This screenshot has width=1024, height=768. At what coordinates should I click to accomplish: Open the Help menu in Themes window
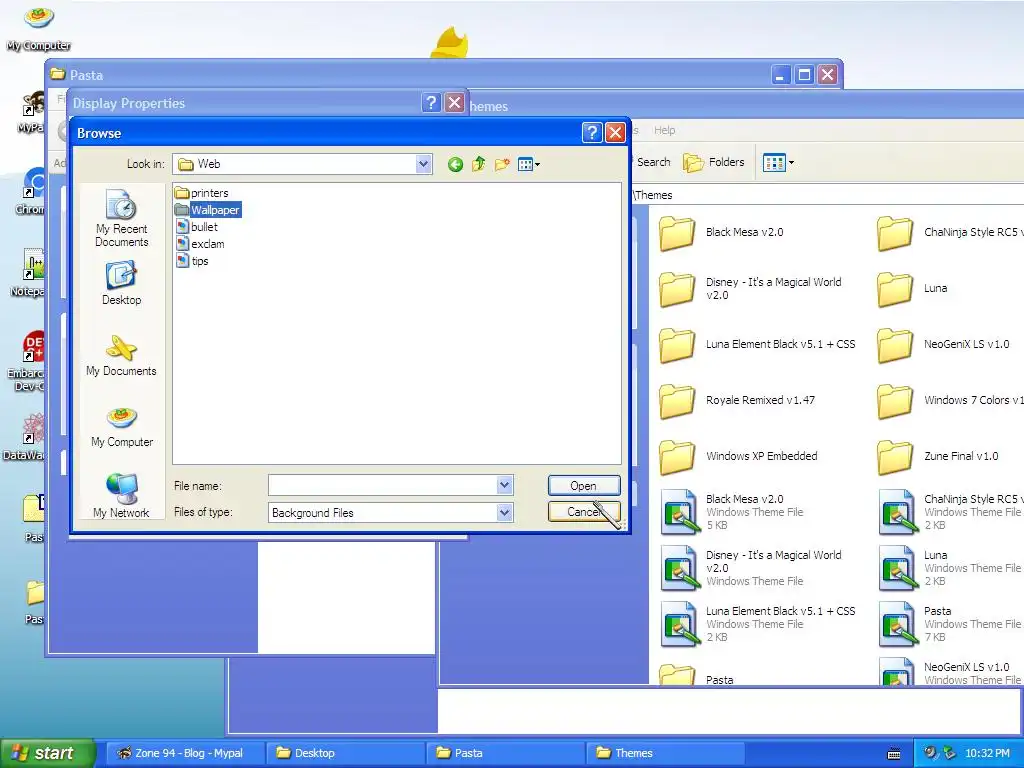(x=664, y=130)
